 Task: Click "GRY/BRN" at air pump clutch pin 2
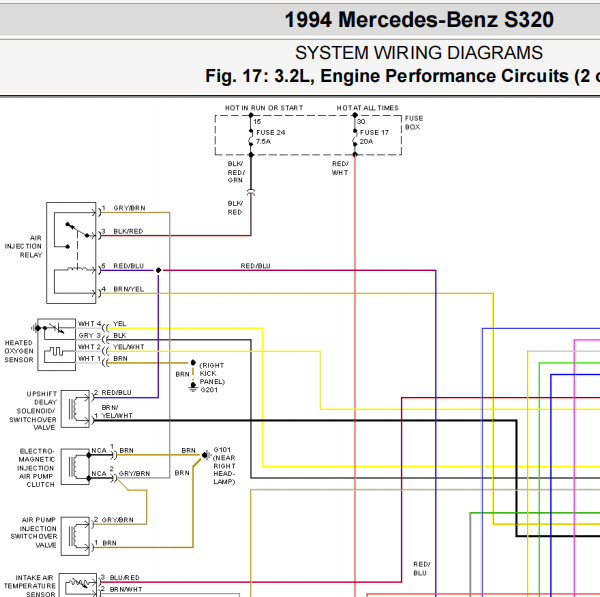[134, 474]
